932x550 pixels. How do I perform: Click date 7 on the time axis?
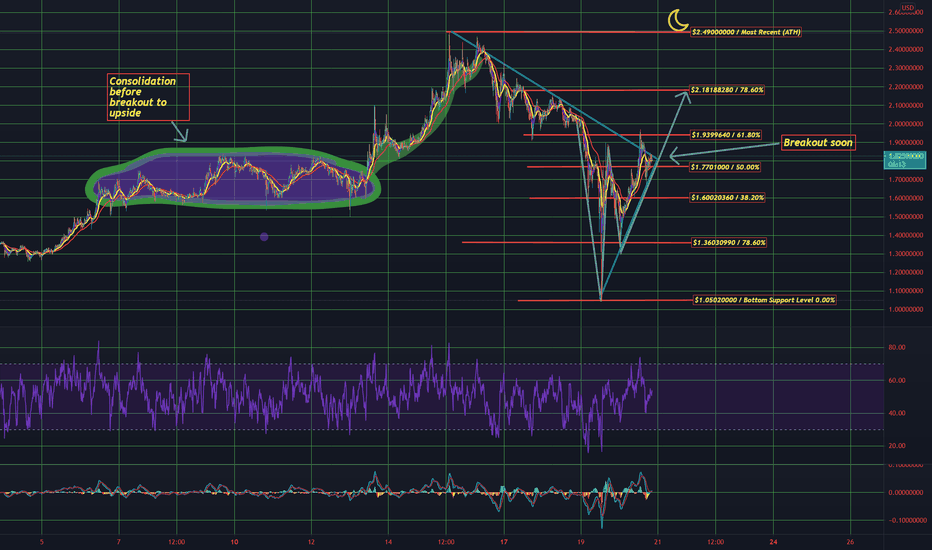119,542
